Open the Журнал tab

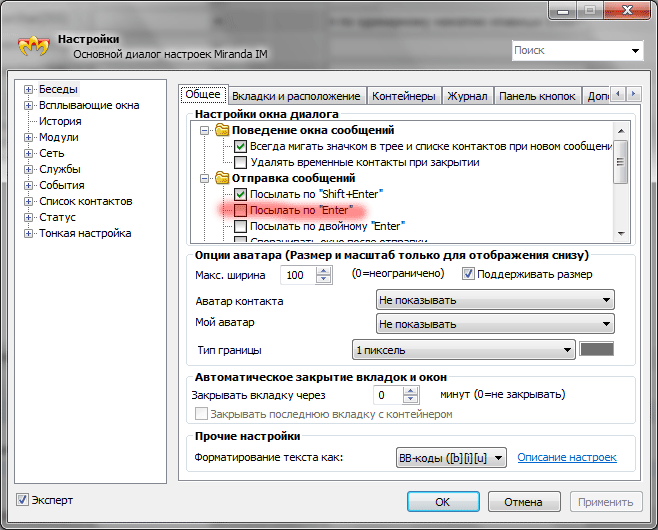467,96
